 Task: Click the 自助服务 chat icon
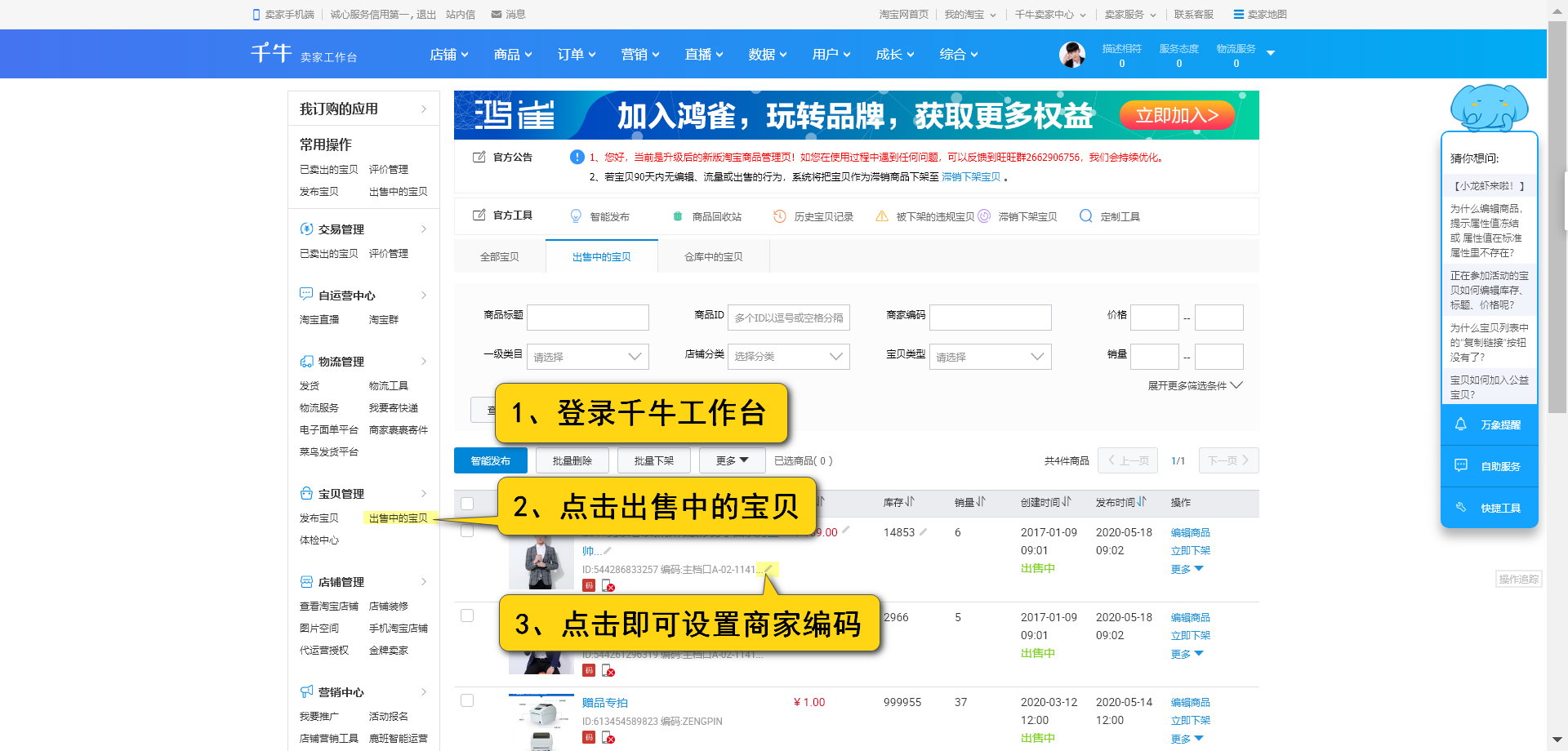1461,466
